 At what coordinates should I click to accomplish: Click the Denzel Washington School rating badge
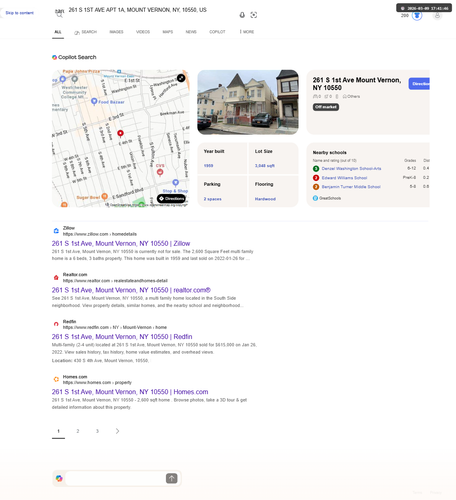coord(316,169)
